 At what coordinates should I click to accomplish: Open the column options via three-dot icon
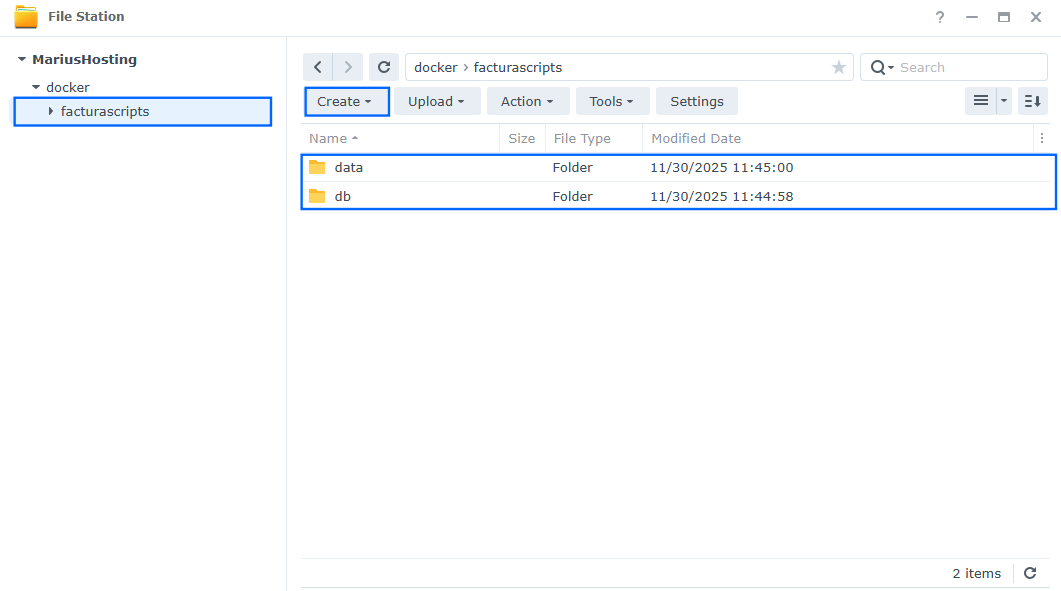[1043, 138]
